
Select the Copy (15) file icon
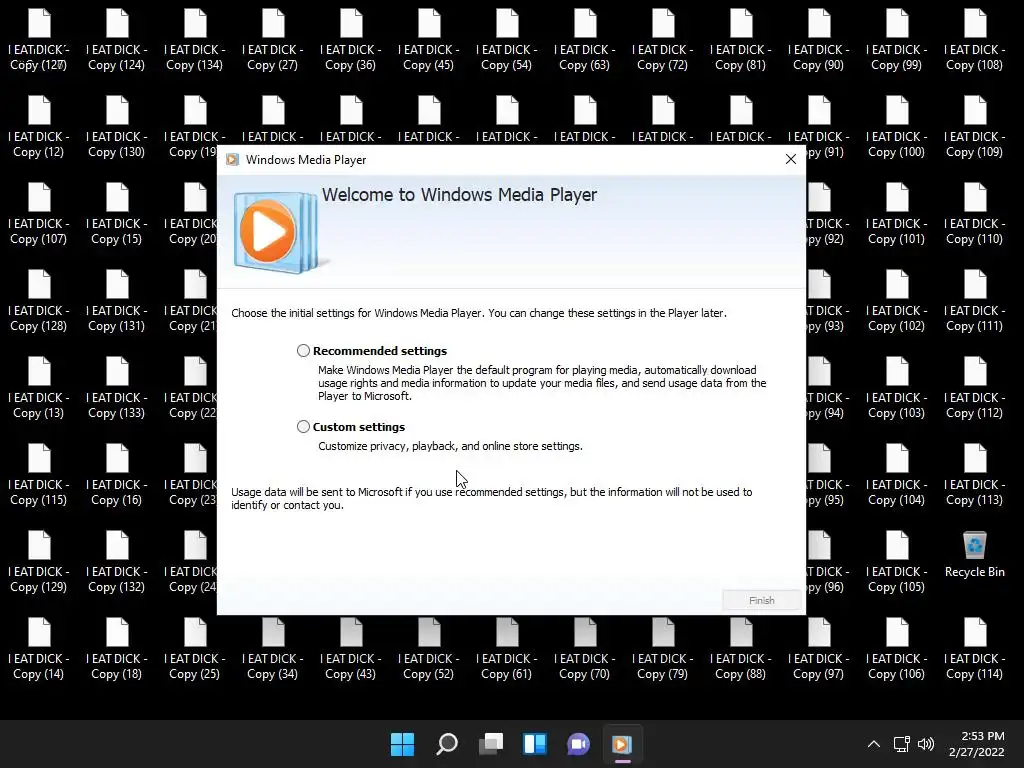point(117,214)
